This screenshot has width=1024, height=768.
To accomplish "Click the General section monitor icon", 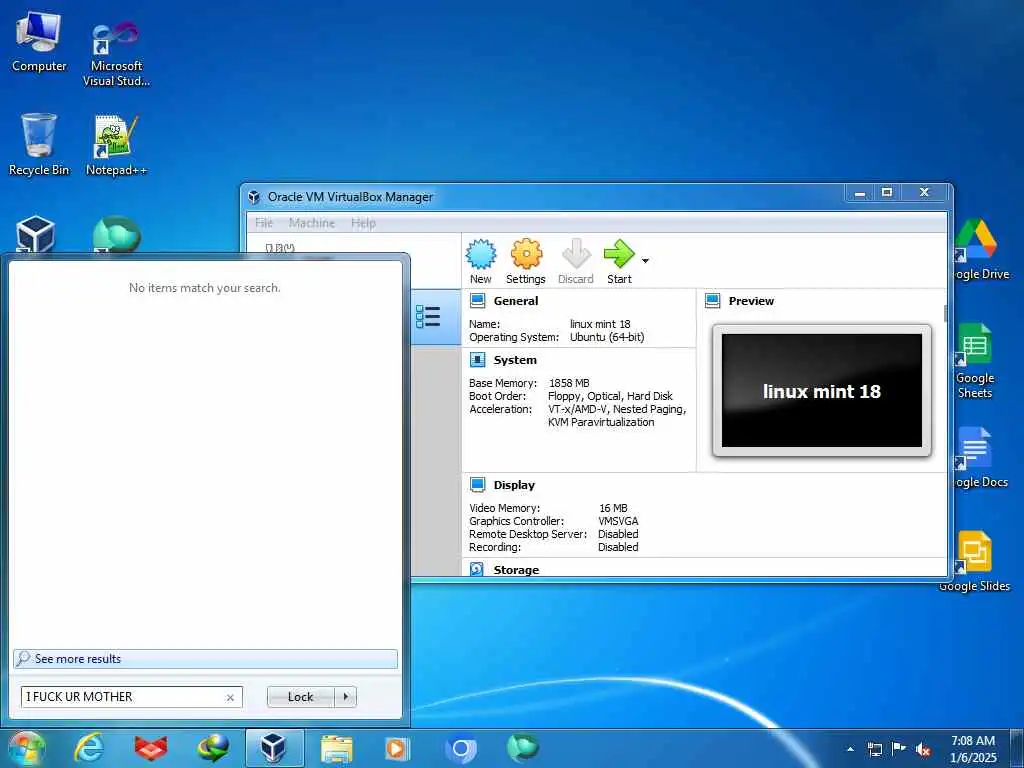I will tap(477, 301).
